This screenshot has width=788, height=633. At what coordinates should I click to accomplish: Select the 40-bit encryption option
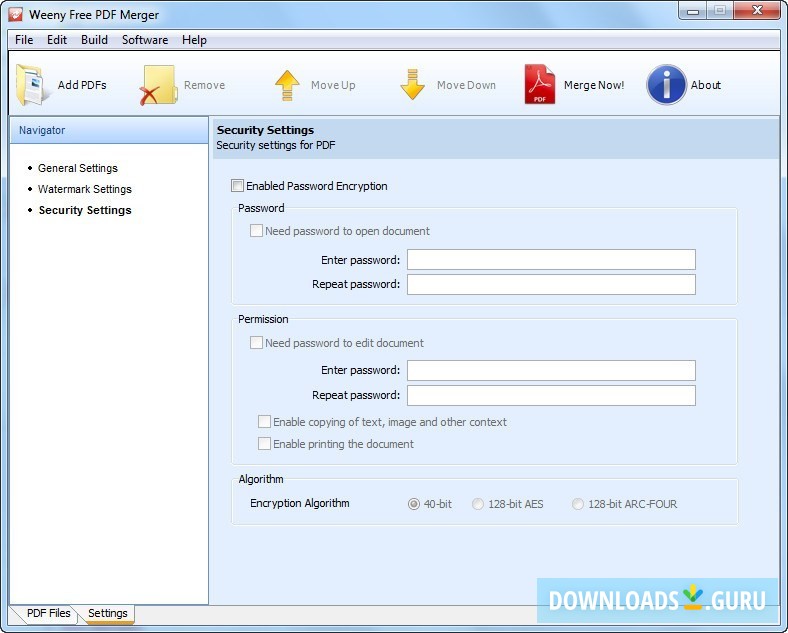[x=414, y=504]
